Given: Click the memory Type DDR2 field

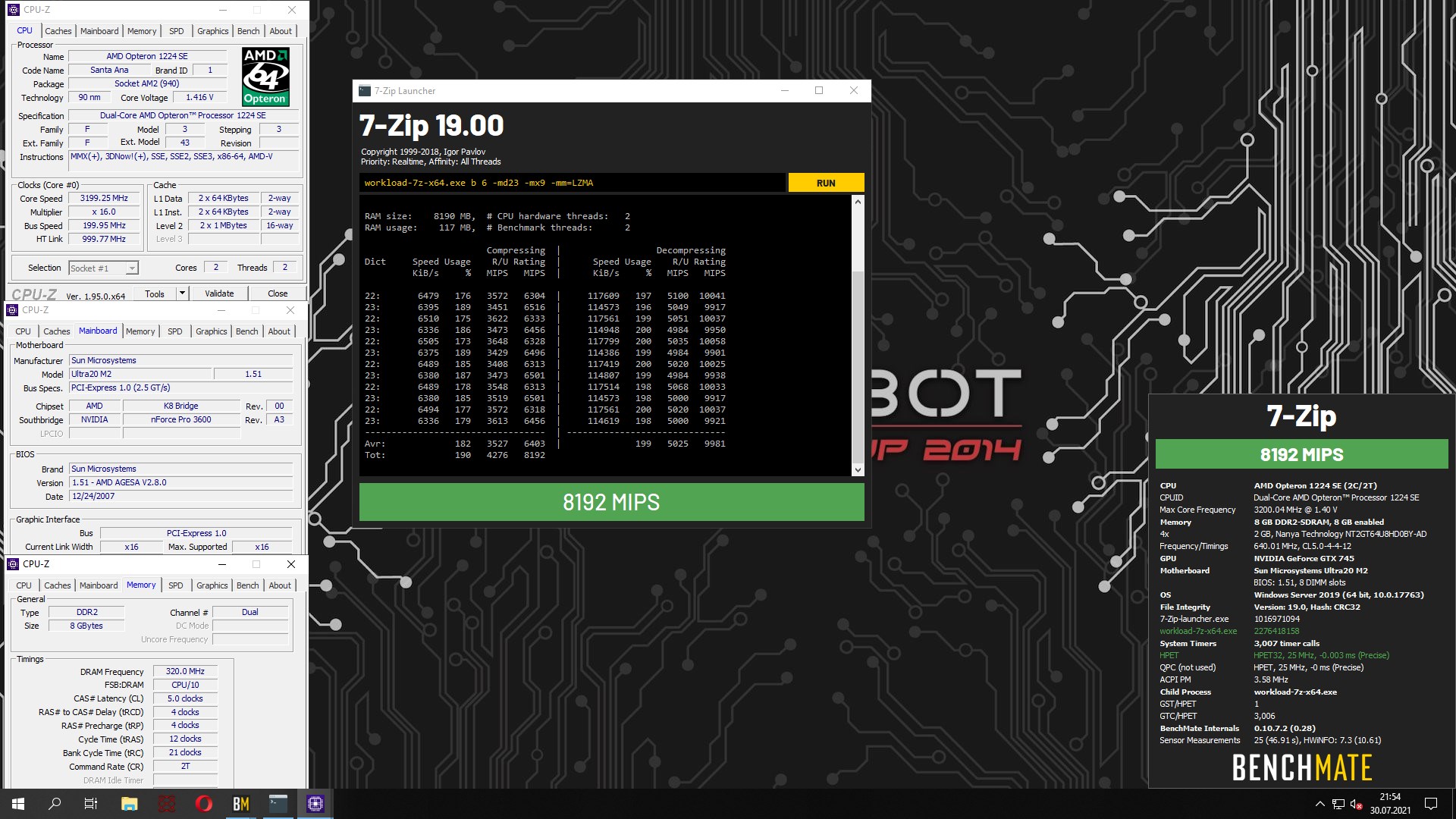Looking at the screenshot, I should (x=86, y=612).
